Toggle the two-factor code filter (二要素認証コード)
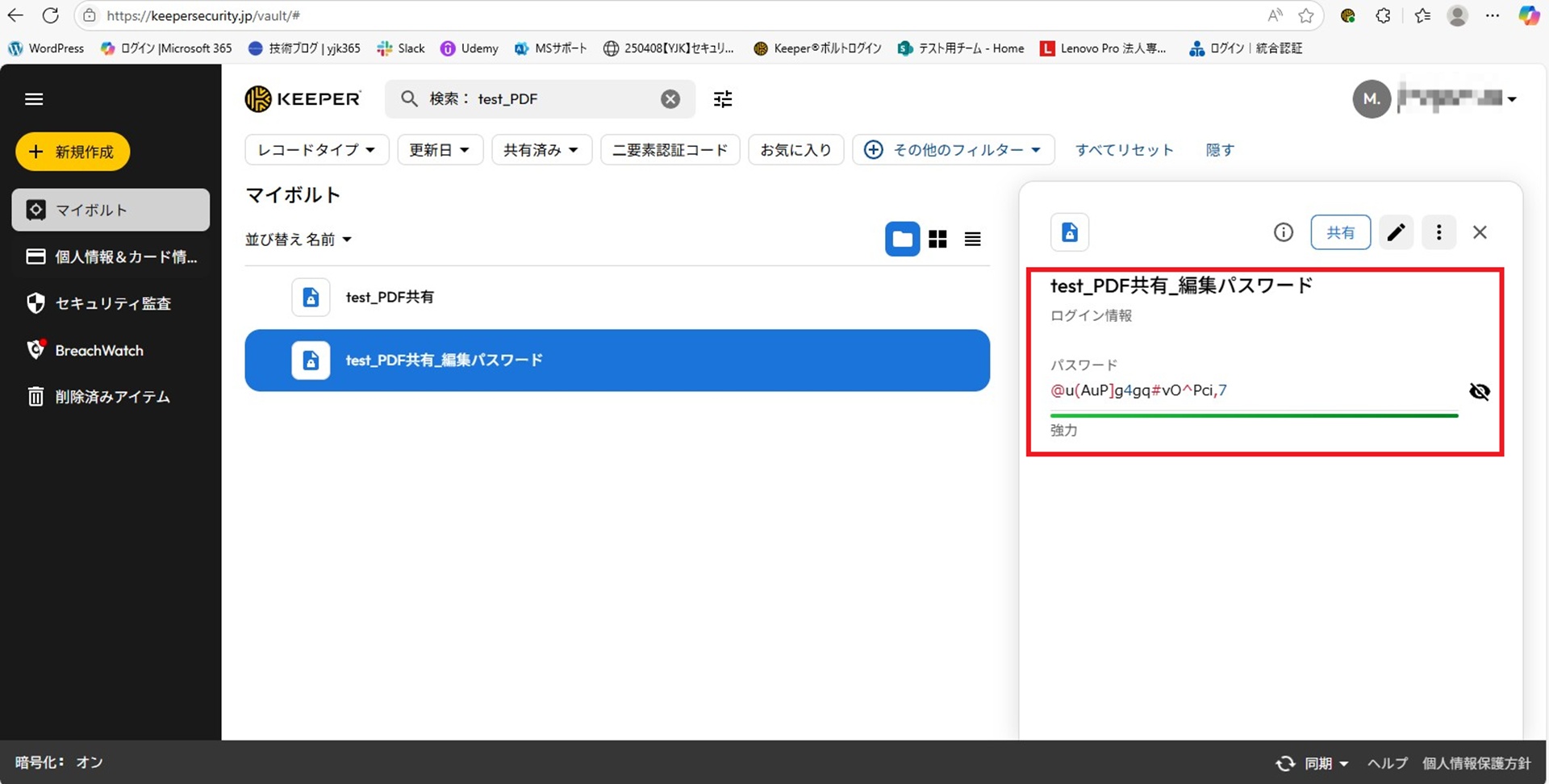Image resolution: width=1549 pixels, height=784 pixels. pos(670,150)
